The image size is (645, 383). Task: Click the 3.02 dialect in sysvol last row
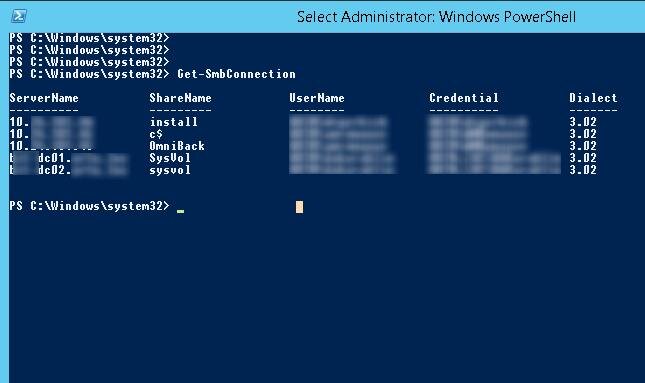click(583, 170)
